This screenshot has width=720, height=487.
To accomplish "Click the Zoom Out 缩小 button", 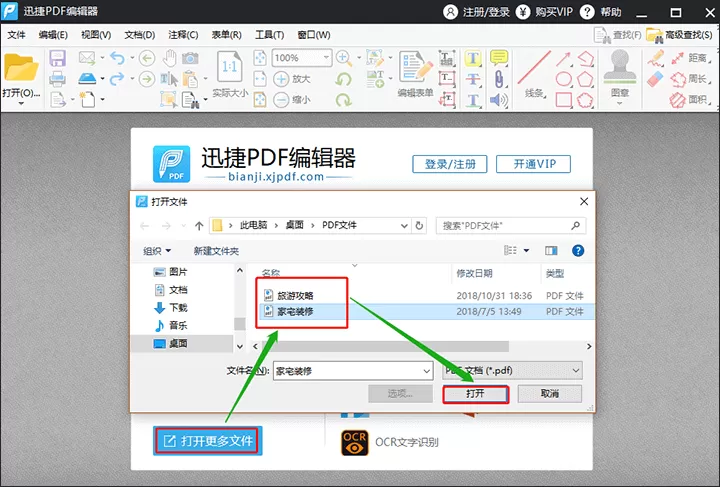I will click(292, 100).
